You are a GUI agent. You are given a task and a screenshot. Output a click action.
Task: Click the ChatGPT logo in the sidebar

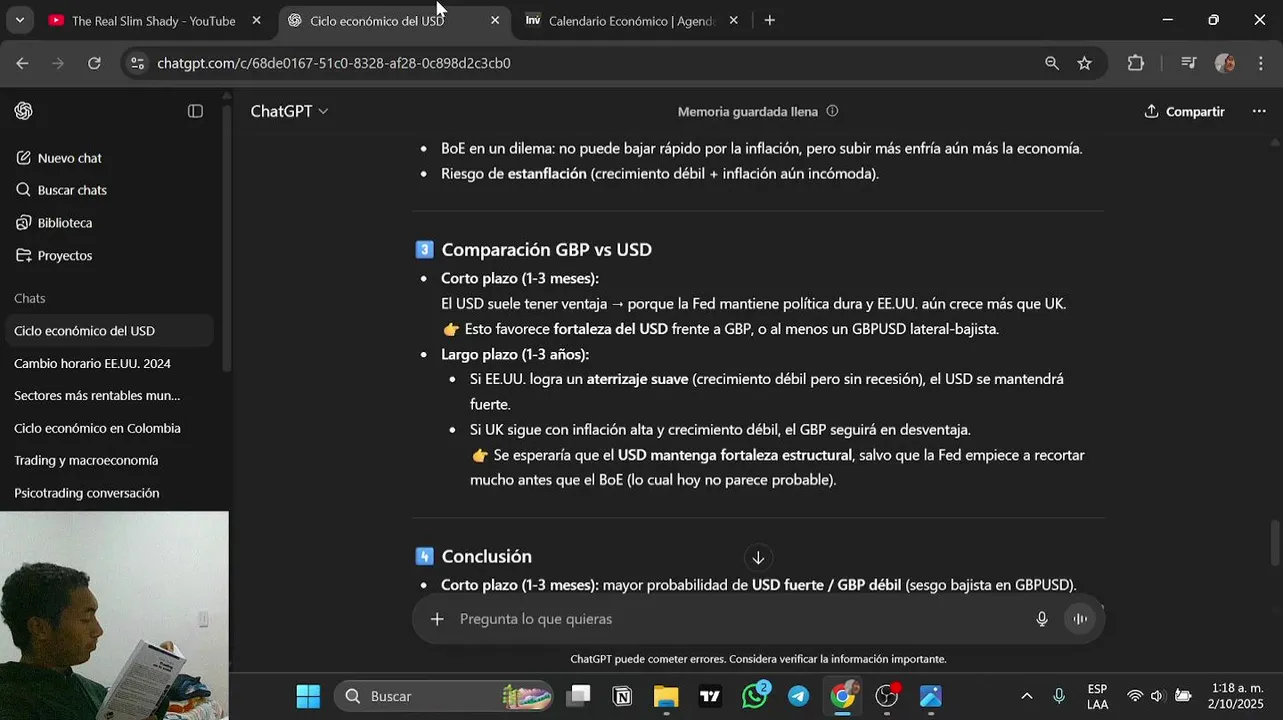coord(24,111)
